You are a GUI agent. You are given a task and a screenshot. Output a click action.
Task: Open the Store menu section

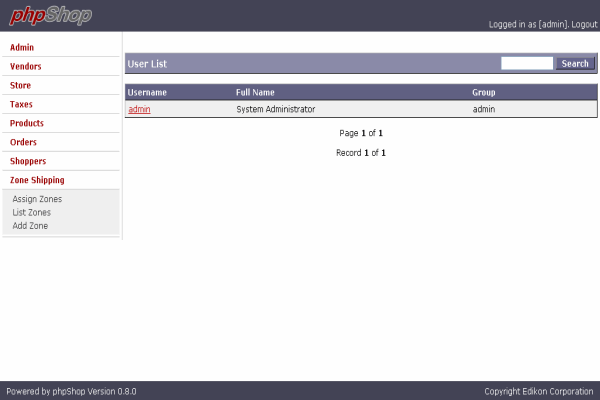(x=20, y=85)
